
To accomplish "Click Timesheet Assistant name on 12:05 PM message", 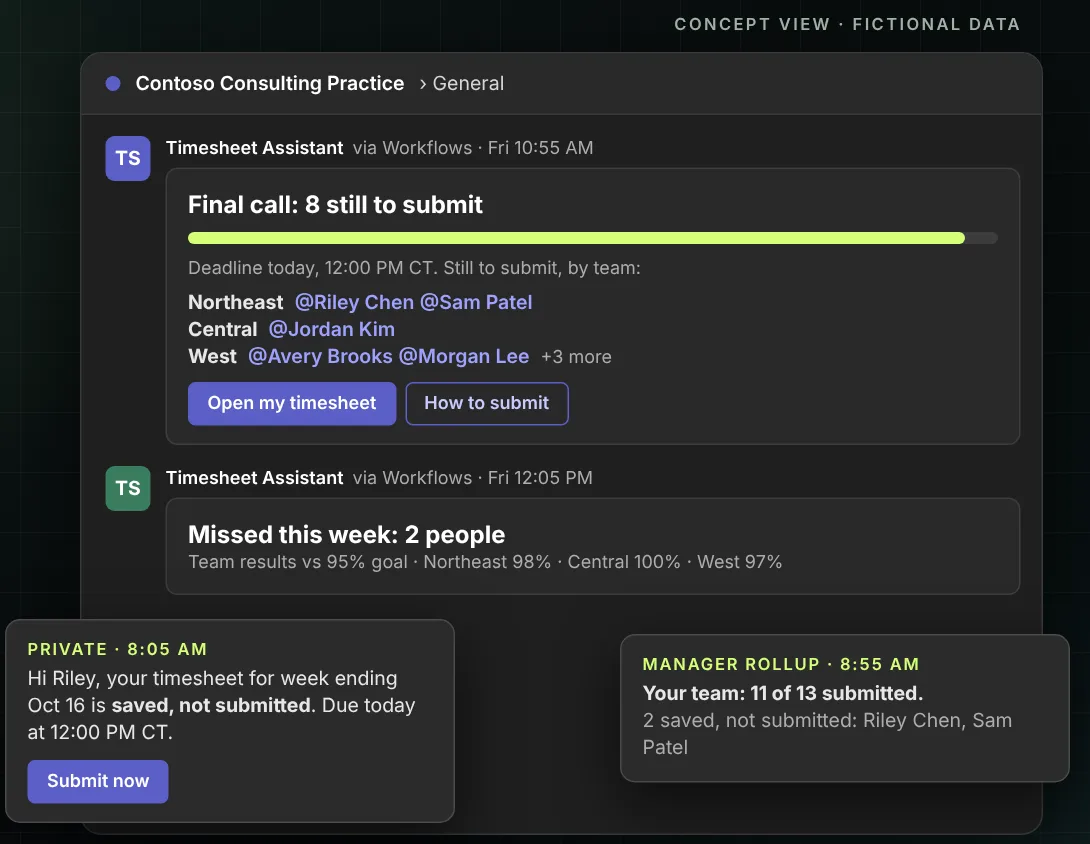I will 254,478.
